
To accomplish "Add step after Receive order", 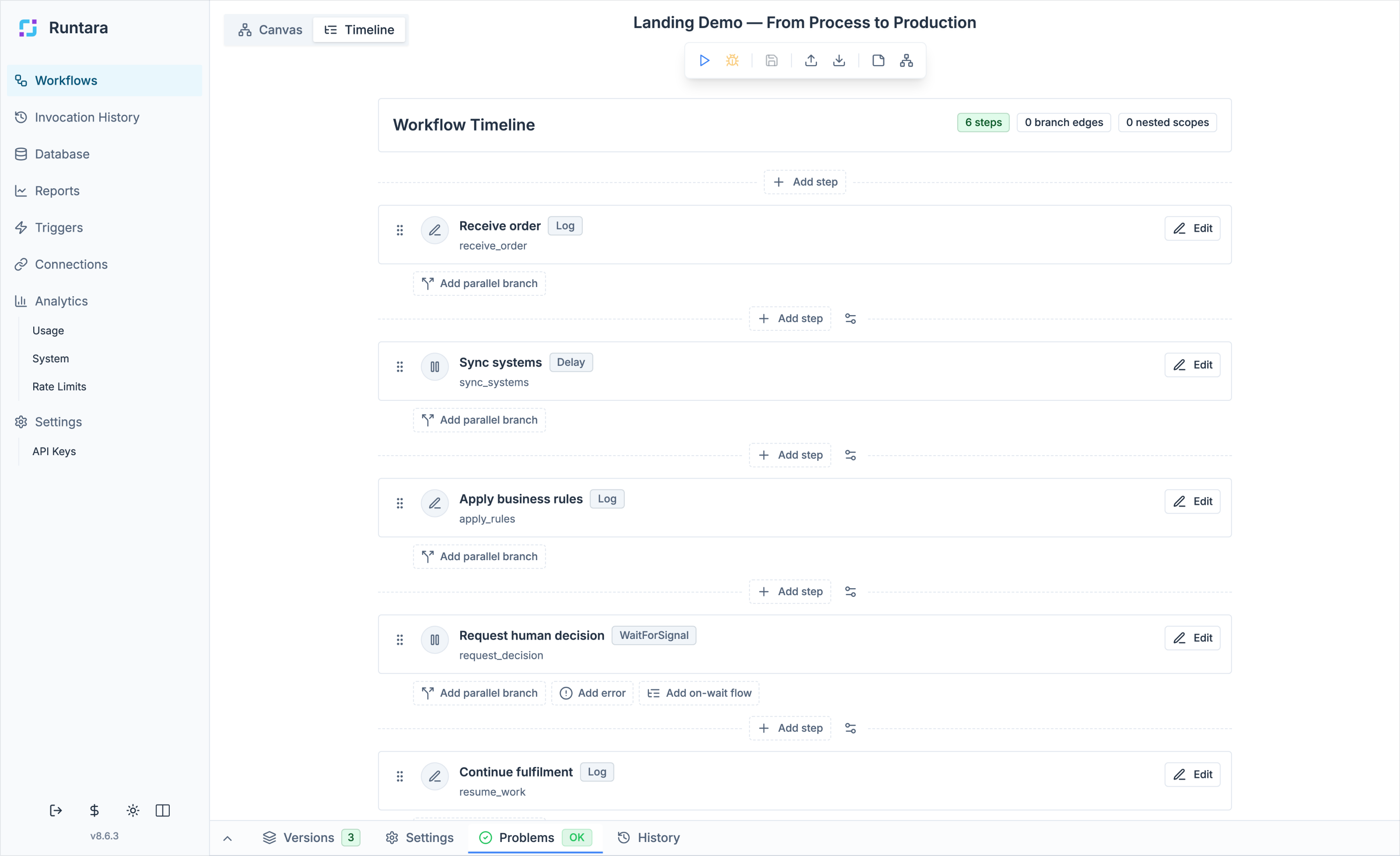I will pyautogui.click(x=790, y=319).
